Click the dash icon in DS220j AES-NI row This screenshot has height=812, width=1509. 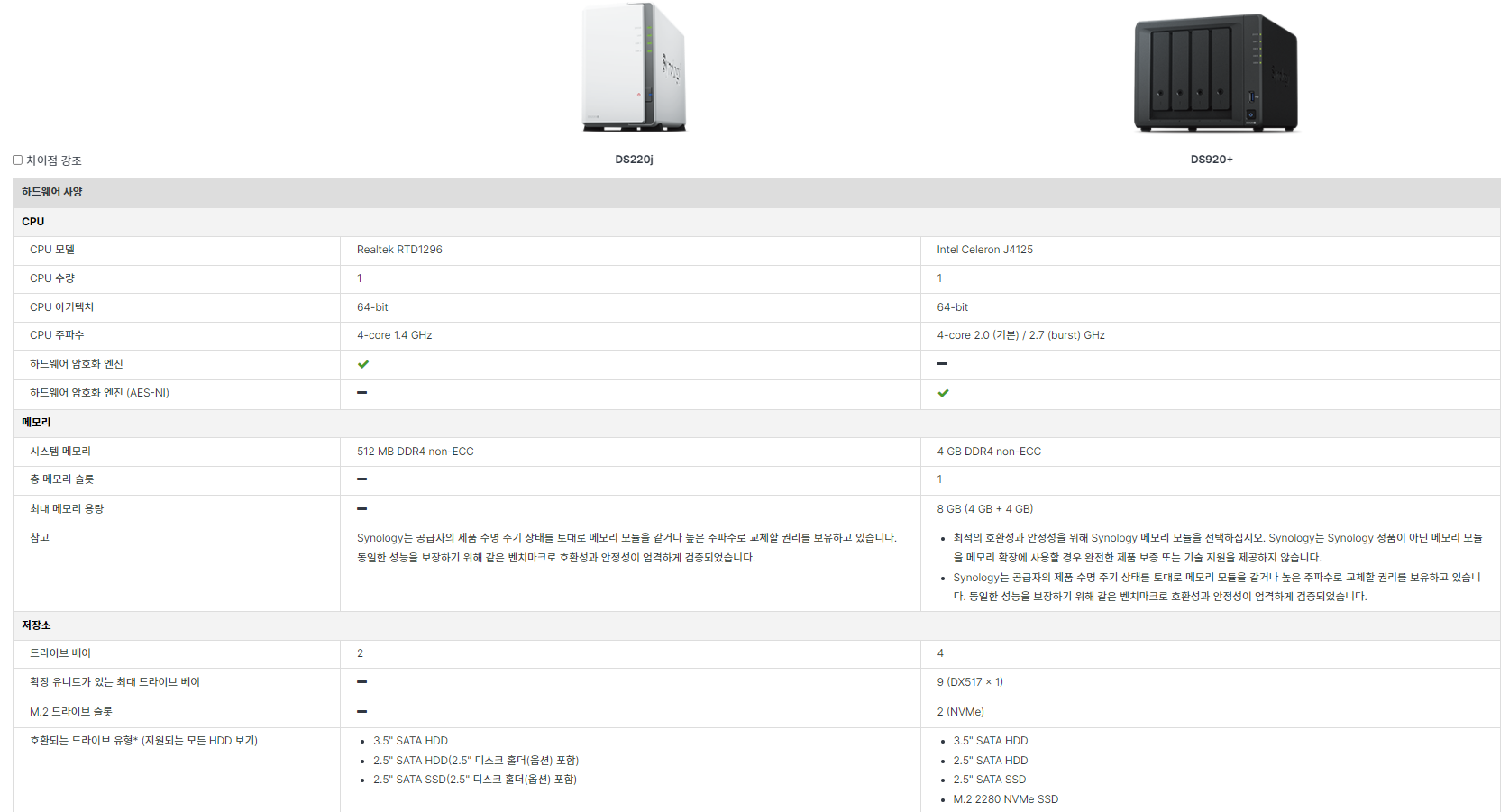[x=361, y=393]
